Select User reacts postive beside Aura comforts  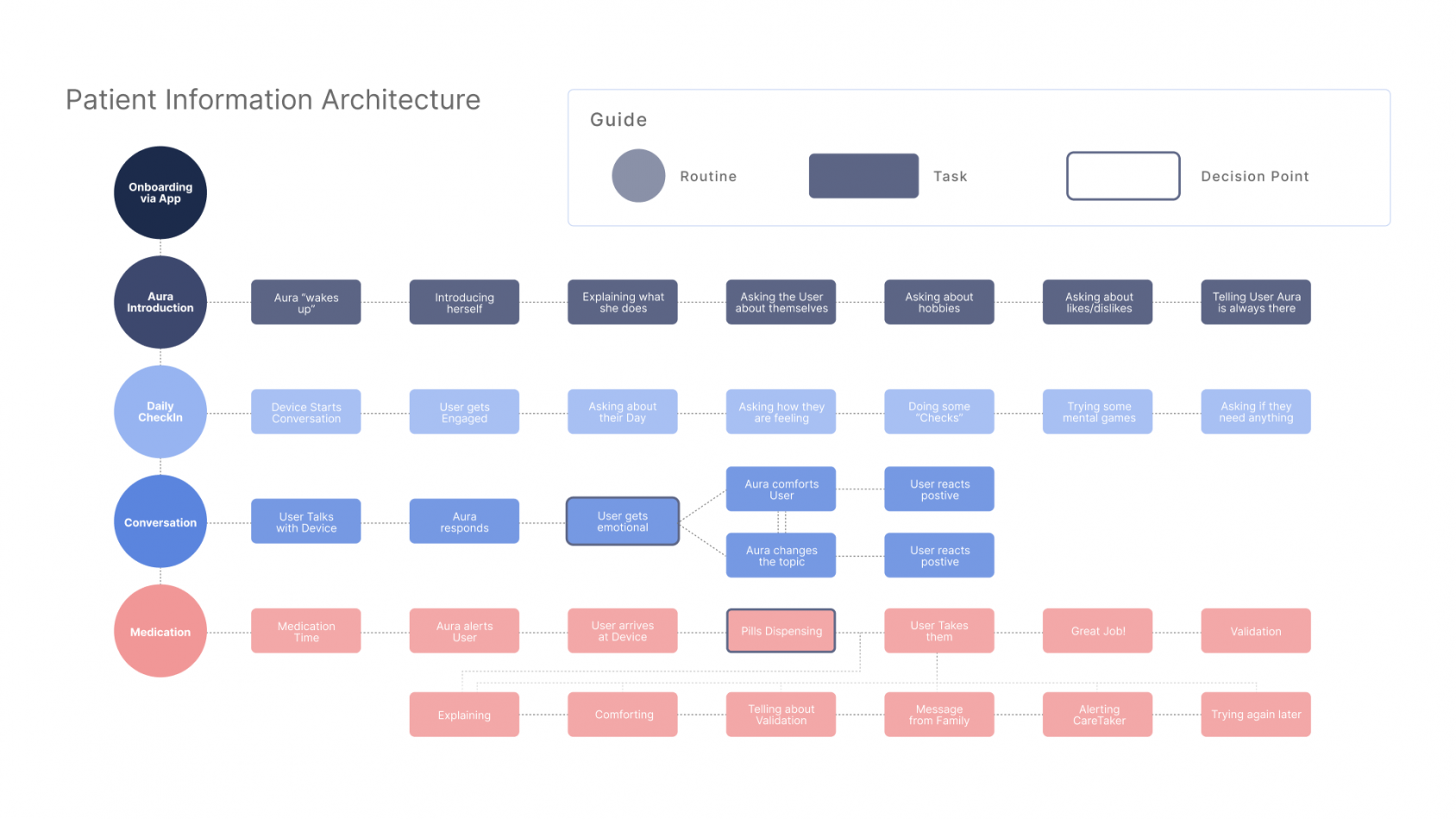939,489
